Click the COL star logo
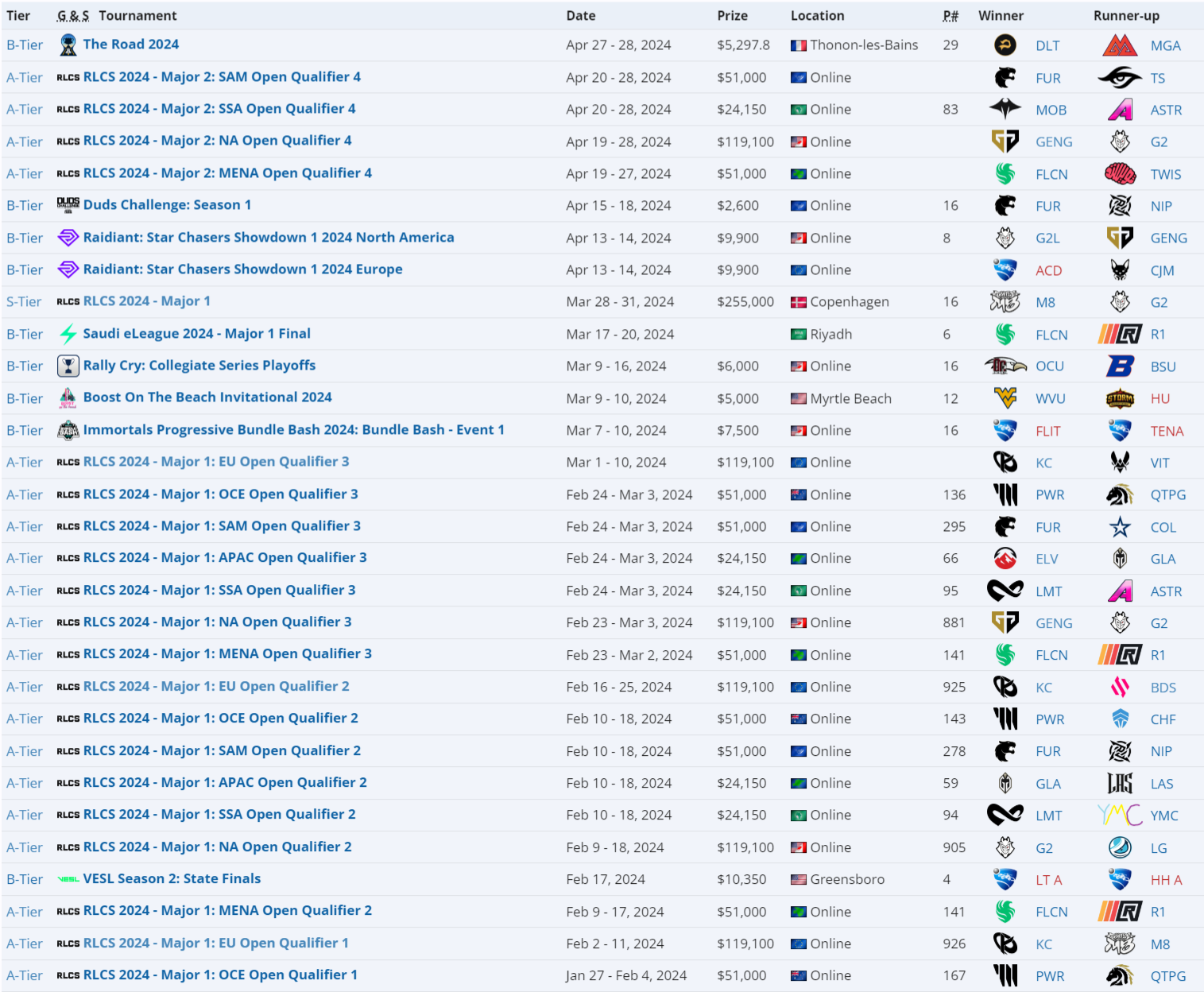The image size is (1204, 992). click(1120, 527)
